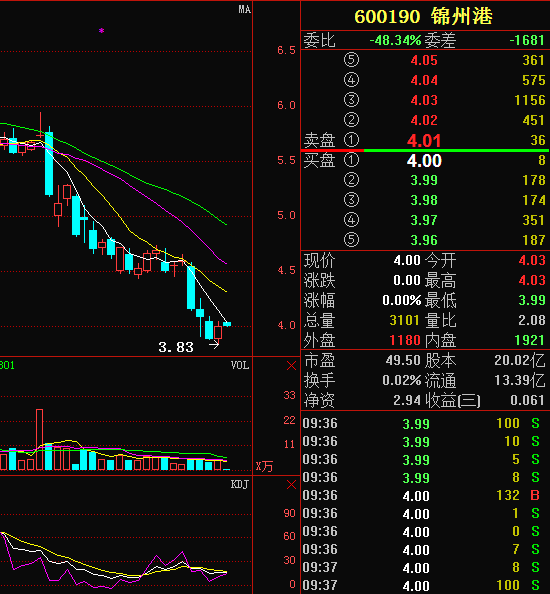550x594 pixels.
Task: Click bid-two volume 178
Action: pyautogui.click(x=534, y=180)
